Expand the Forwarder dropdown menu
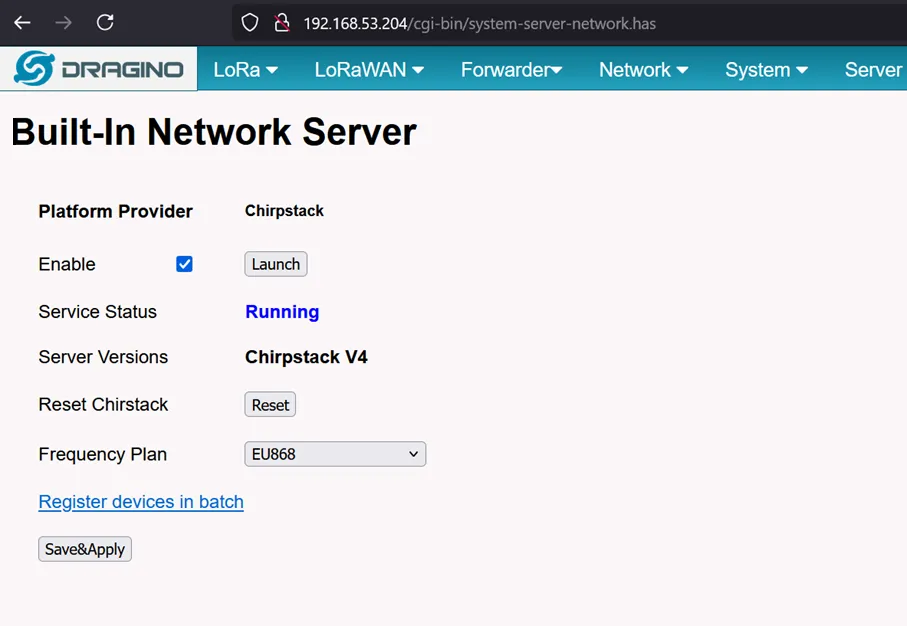The height and width of the screenshot is (626, 907). coord(511,70)
